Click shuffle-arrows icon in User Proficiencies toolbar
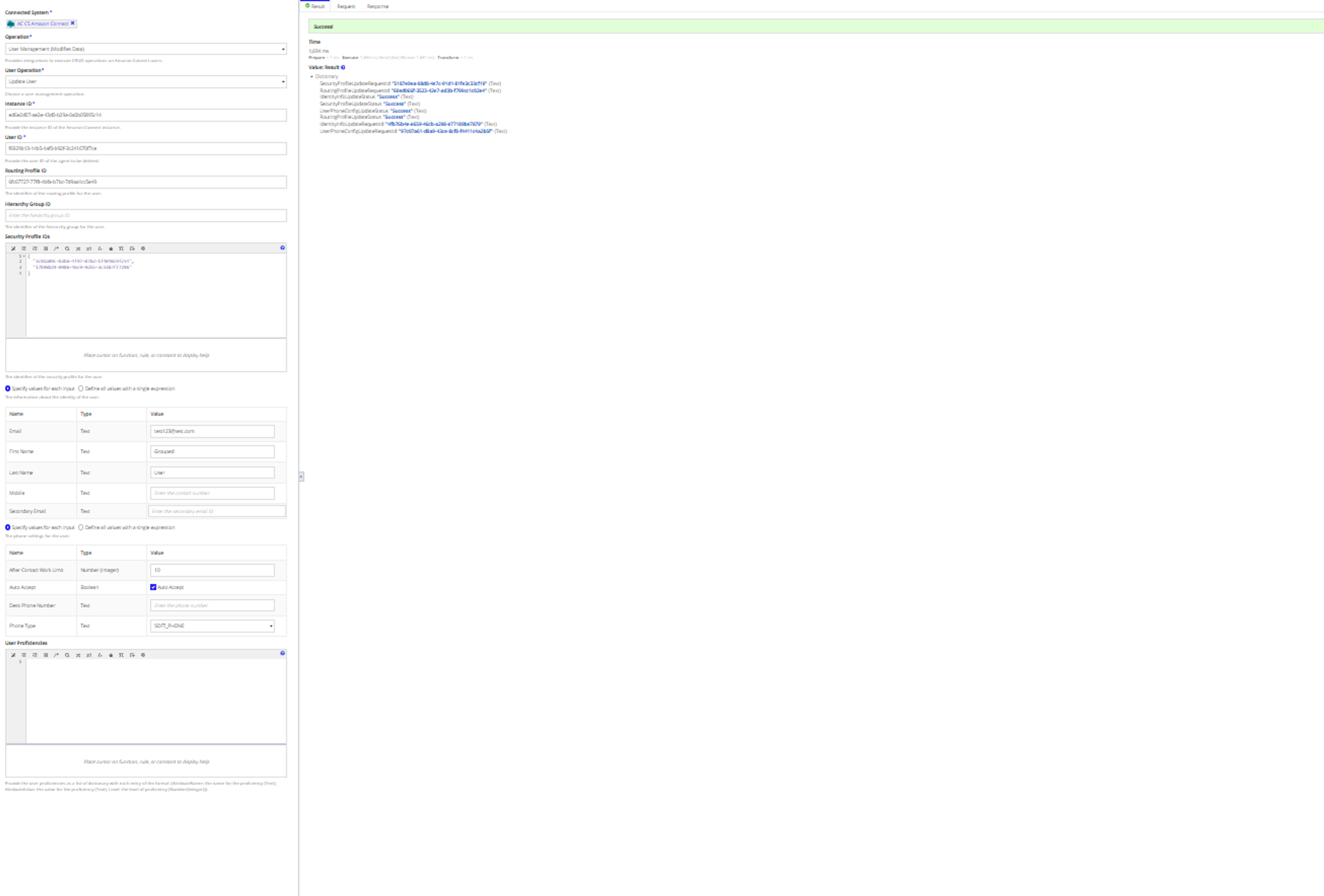The height and width of the screenshot is (896, 1324). 78,655
